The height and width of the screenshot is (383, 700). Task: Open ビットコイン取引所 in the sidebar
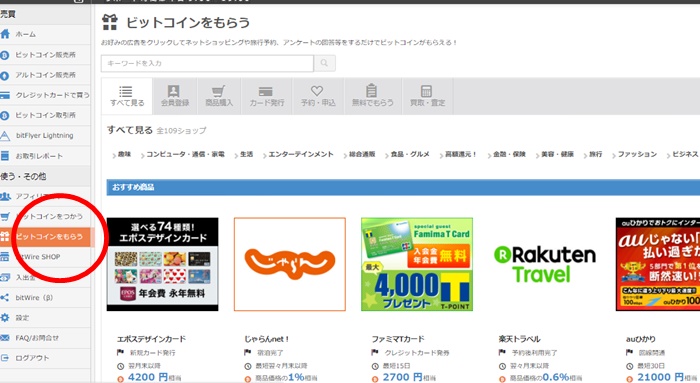click(x=45, y=115)
